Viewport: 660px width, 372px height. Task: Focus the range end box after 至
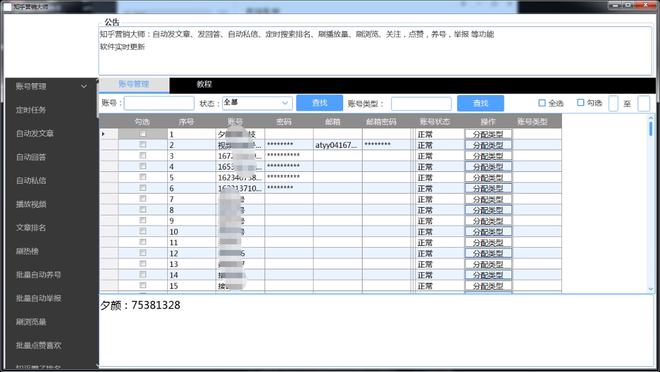click(x=644, y=104)
